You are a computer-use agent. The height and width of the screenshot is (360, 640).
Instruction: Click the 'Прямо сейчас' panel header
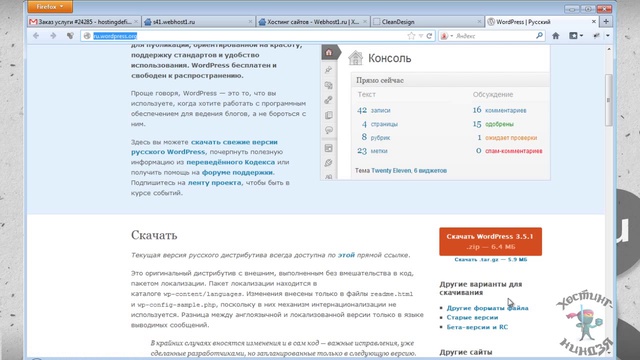450,80
